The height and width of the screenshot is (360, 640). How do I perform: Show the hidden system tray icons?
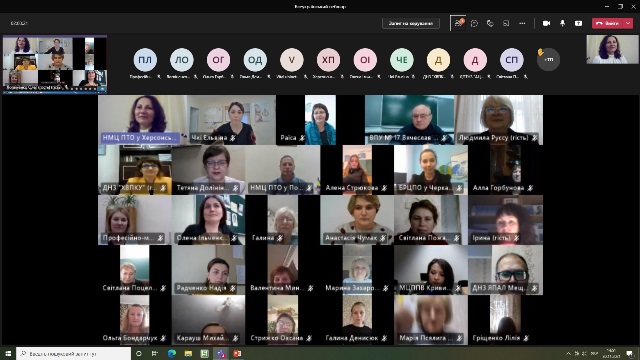click(569, 353)
